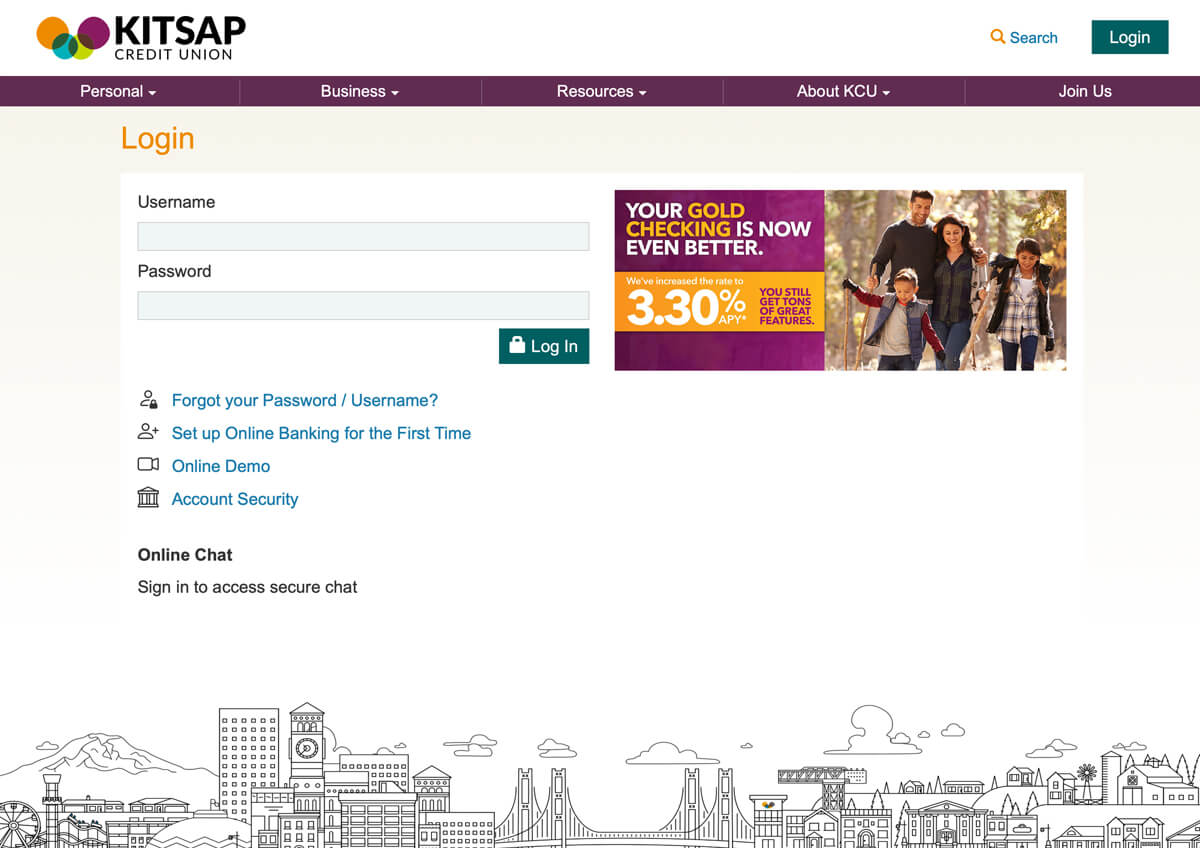Viewport: 1200px width, 848px height.
Task: Click inside the Username input field
Action: [363, 236]
